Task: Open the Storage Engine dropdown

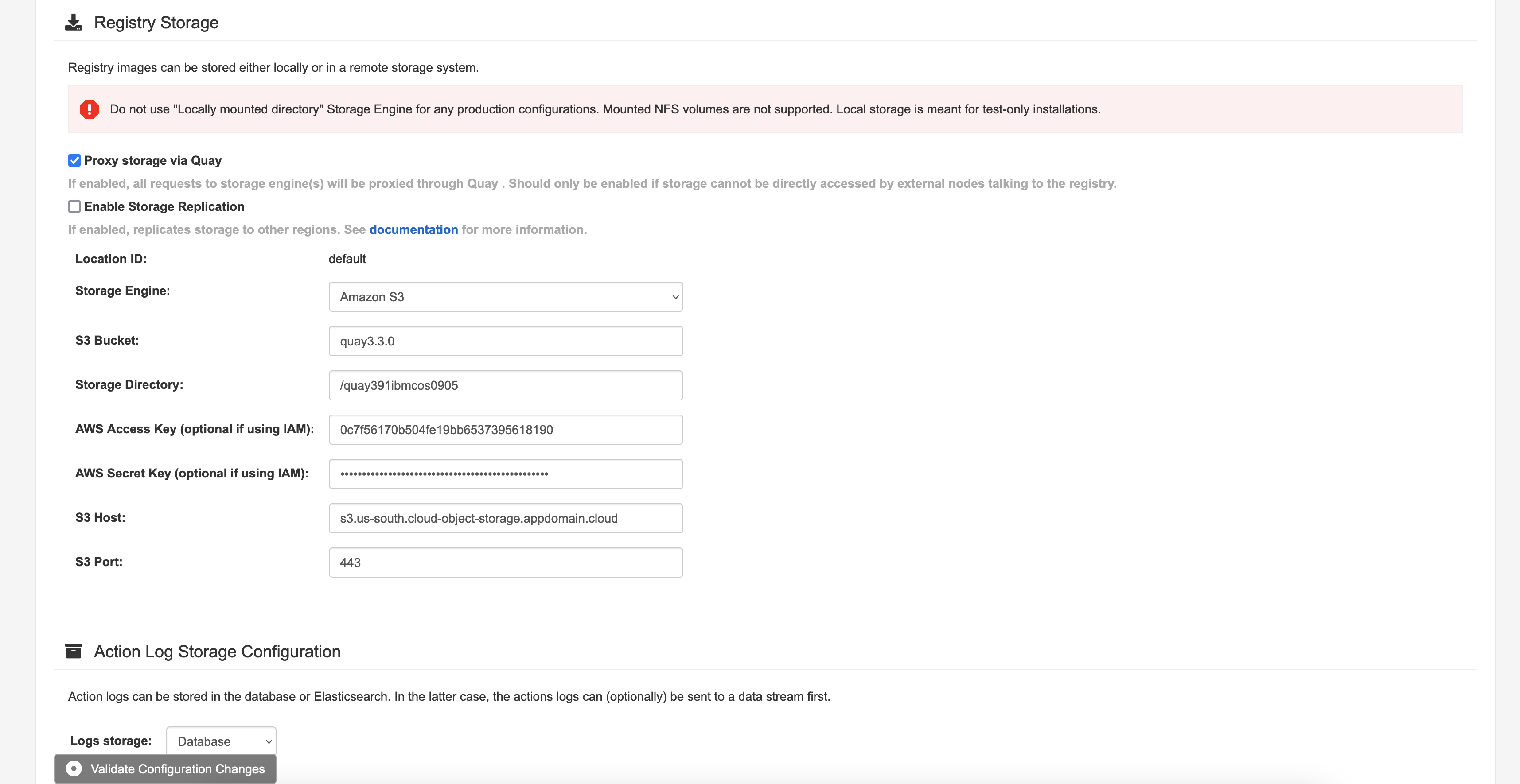Action: [505, 297]
